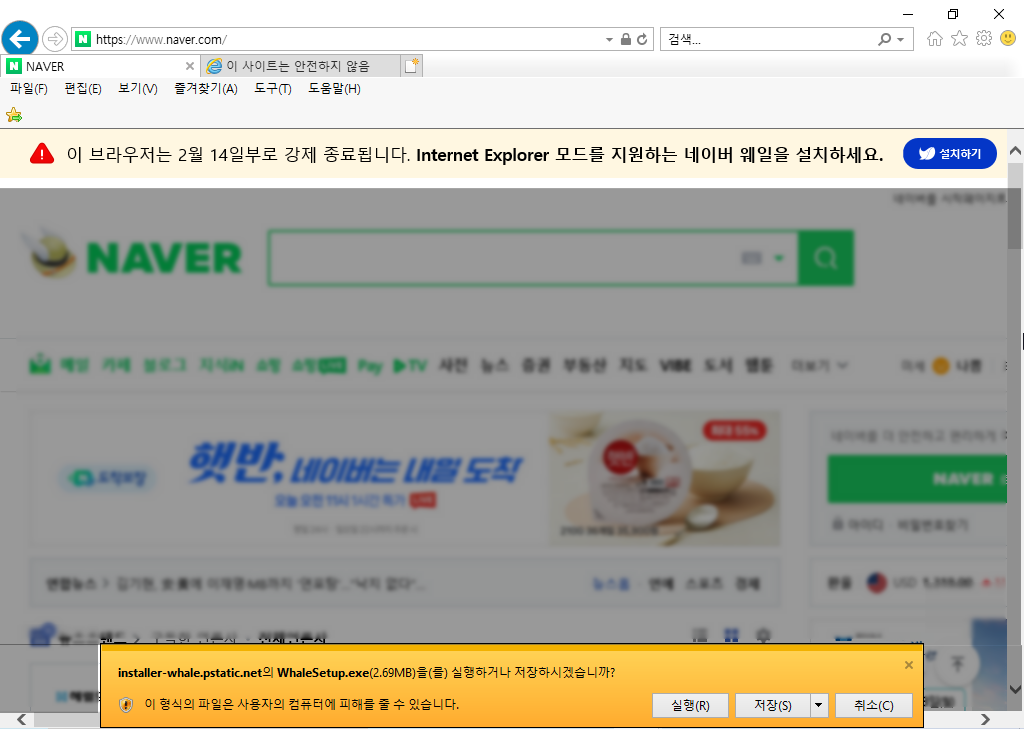Screen dimensions: 1024x729
Task: Click the red warning triangle icon
Action: click(x=42, y=154)
